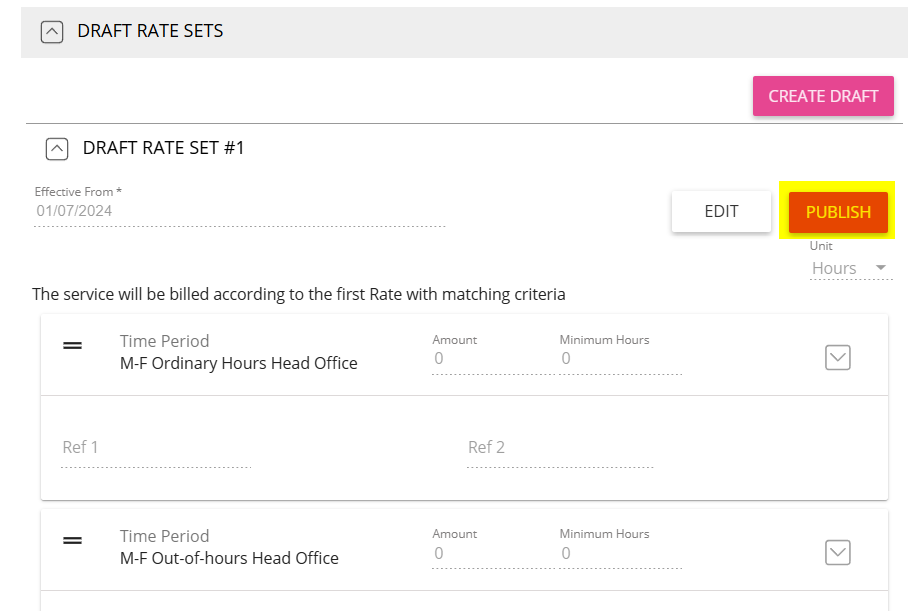The width and height of the screenshot is (921, 611).
Task: Grab the drag handle for M-F Out-of-hours
Action: tap(72, 540)
